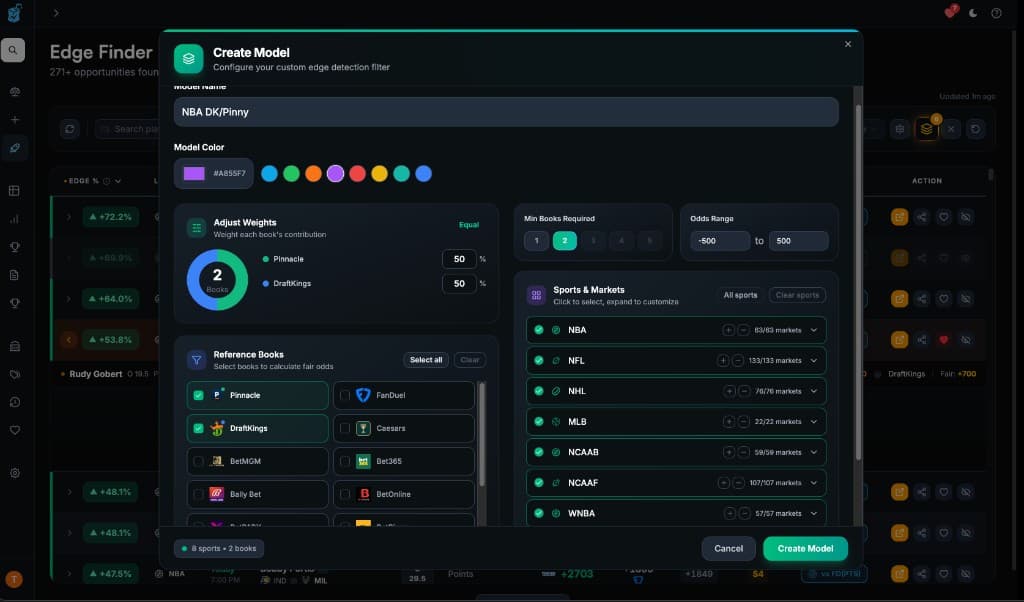Choose All sports option
Image resolution: width=1024 pixels, height=602 pixels.
[x=740, y=295]
